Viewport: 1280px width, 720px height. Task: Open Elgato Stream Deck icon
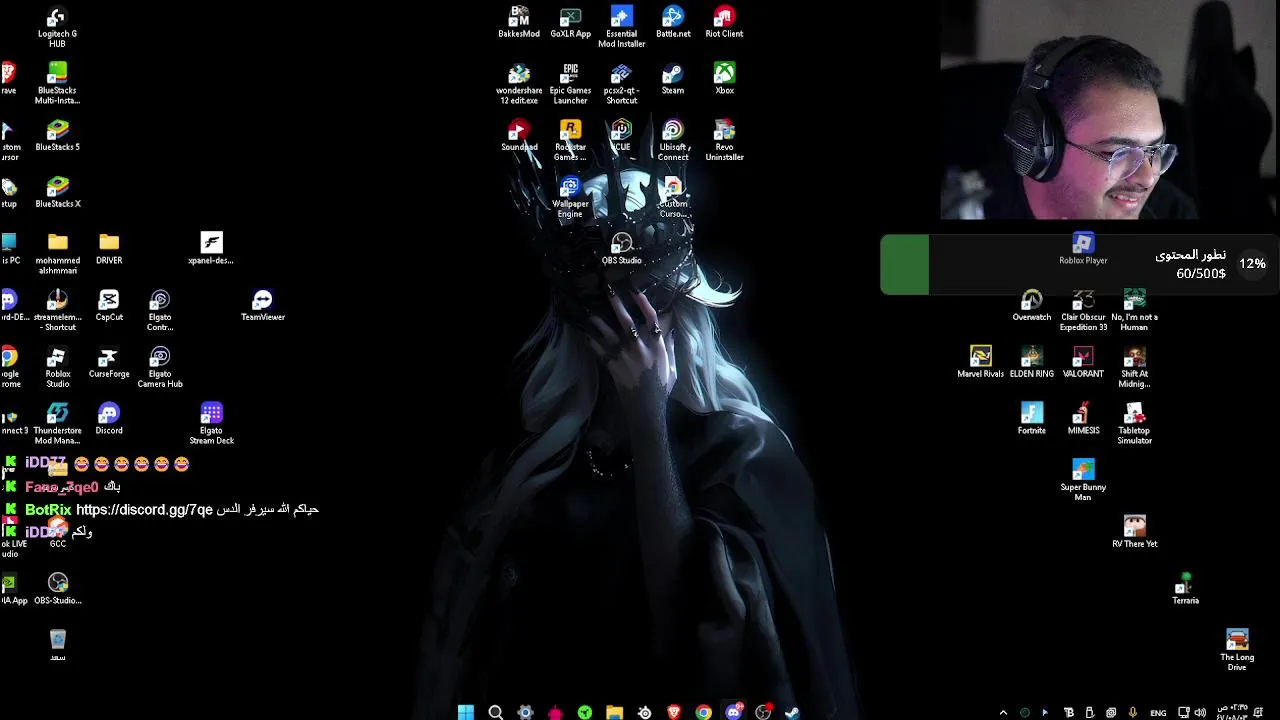click(x=211, y=424)
